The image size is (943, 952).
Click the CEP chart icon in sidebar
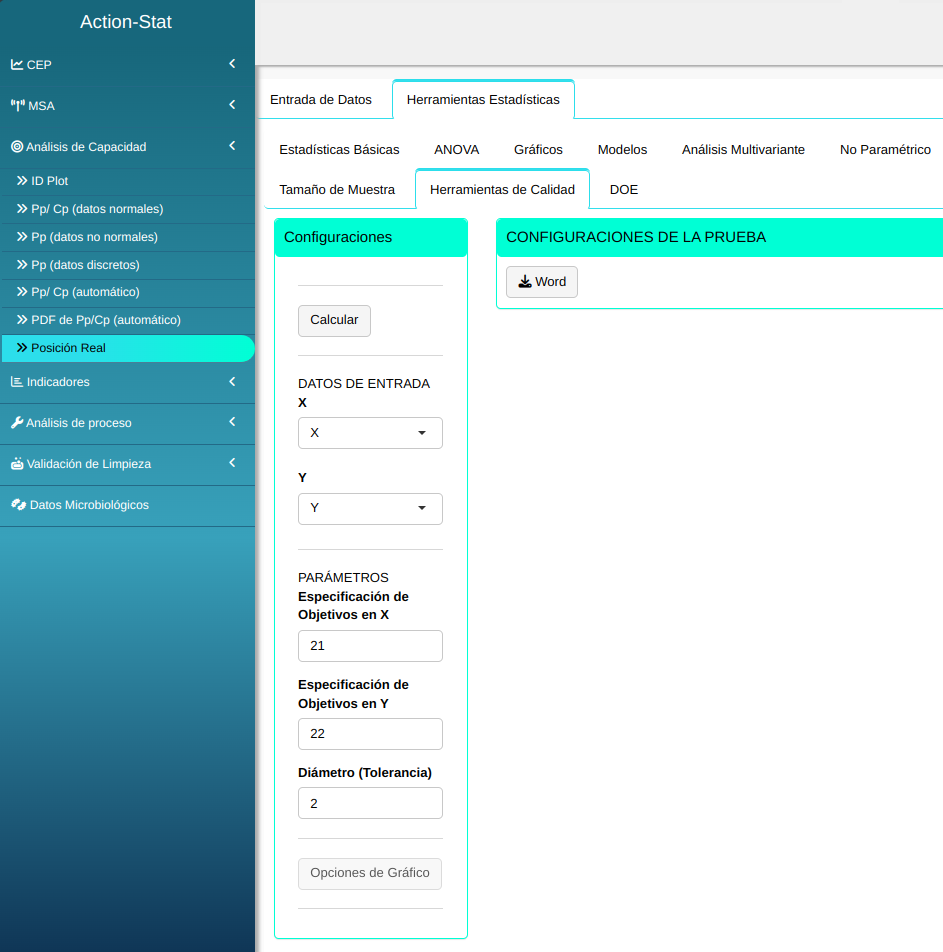(x=17, y=65)
